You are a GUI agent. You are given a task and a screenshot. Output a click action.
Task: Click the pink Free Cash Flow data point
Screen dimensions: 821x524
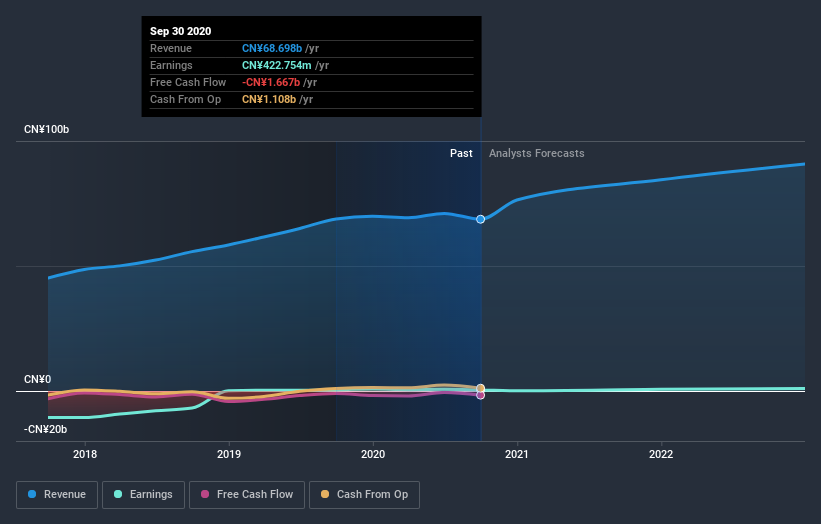480,395
